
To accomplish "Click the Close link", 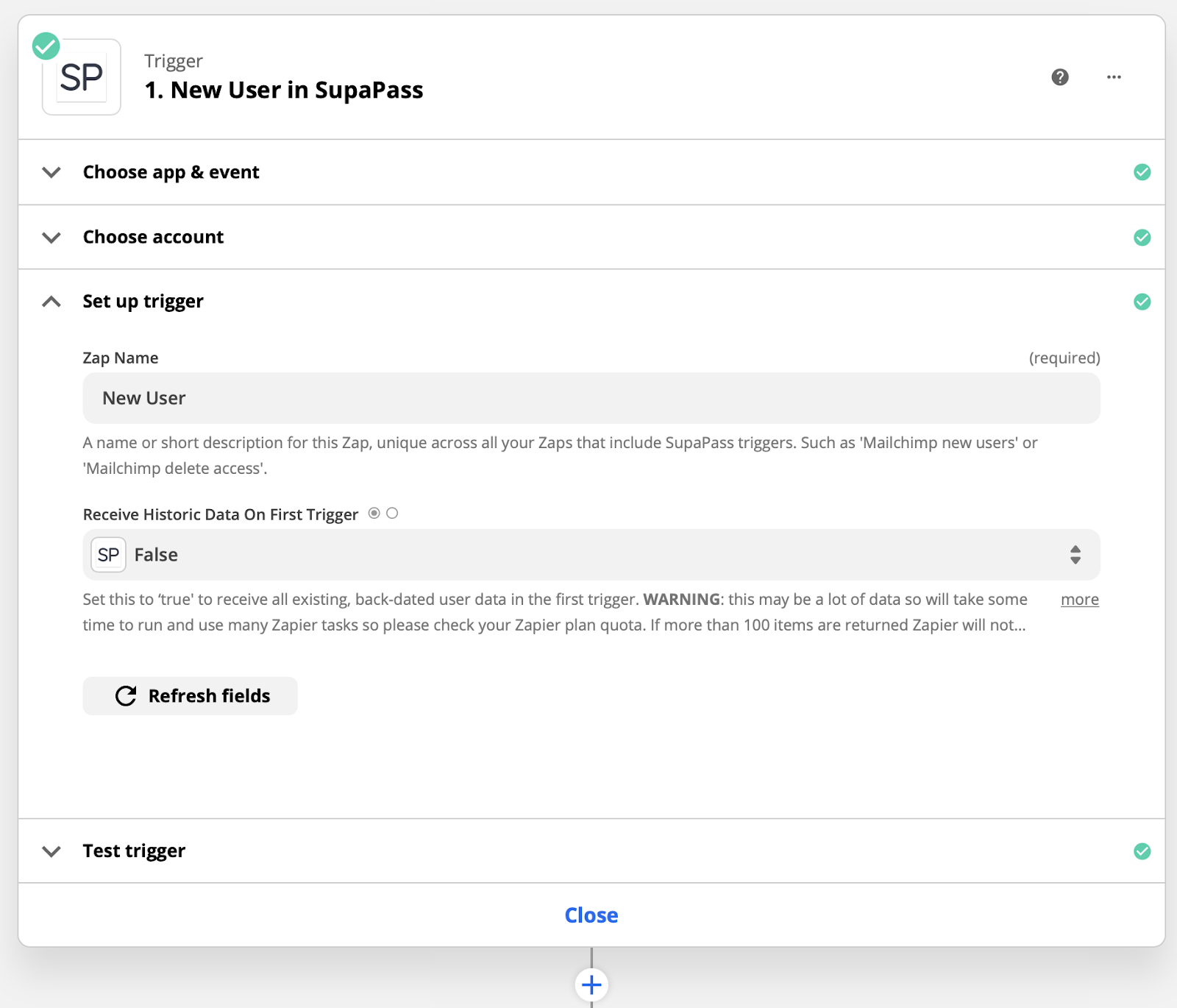I will pos(591,915).
